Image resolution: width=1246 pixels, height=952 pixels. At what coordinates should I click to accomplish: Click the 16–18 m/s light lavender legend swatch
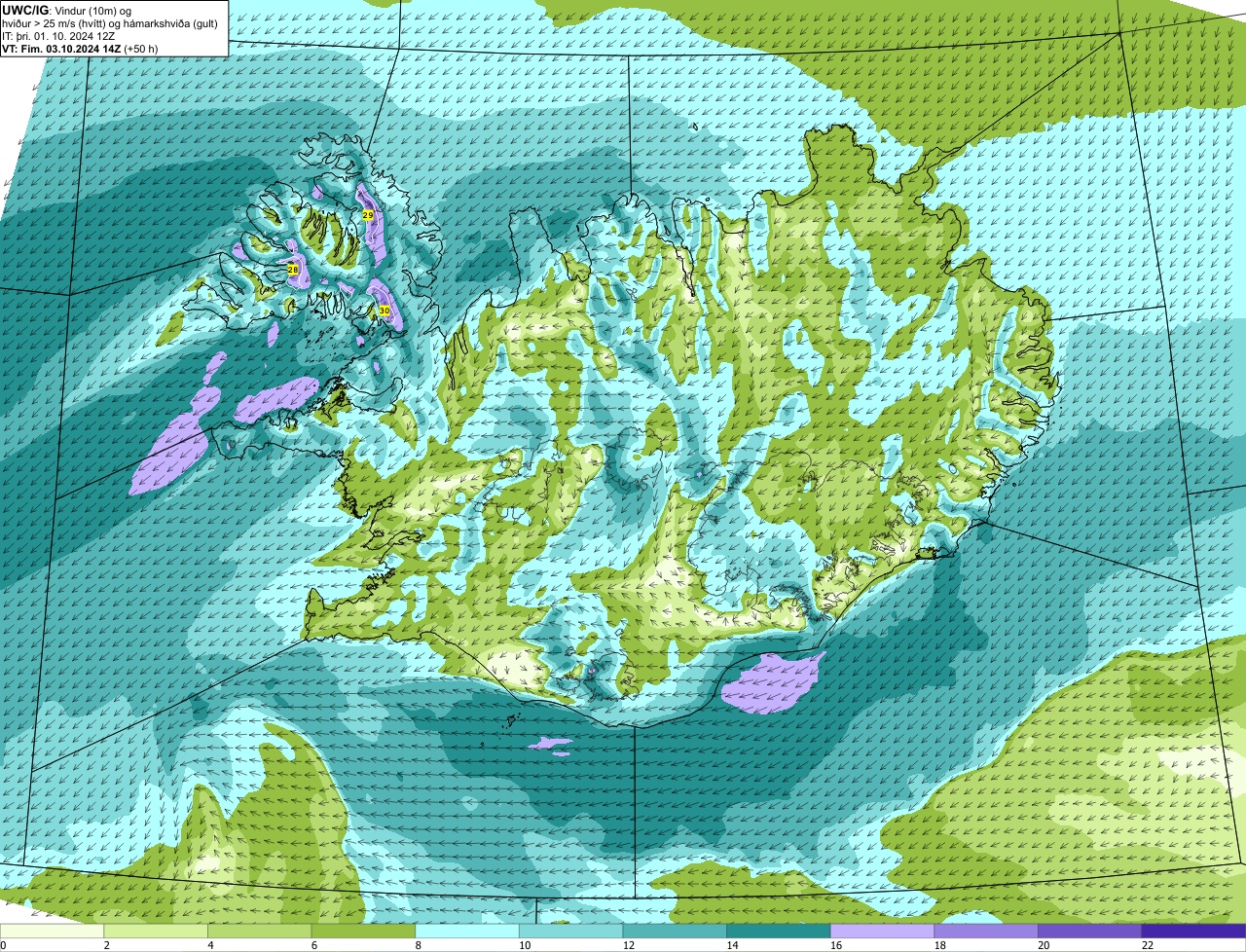(x=883, y=931)
